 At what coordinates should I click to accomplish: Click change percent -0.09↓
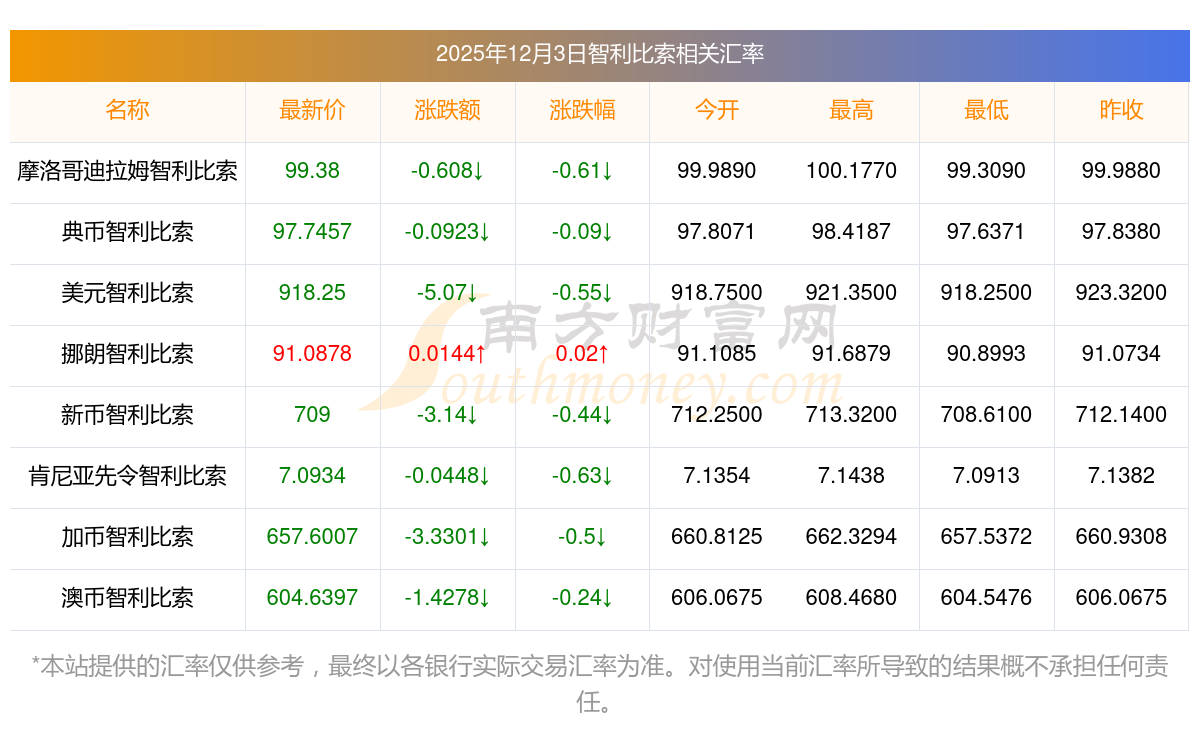click(582, 232)
